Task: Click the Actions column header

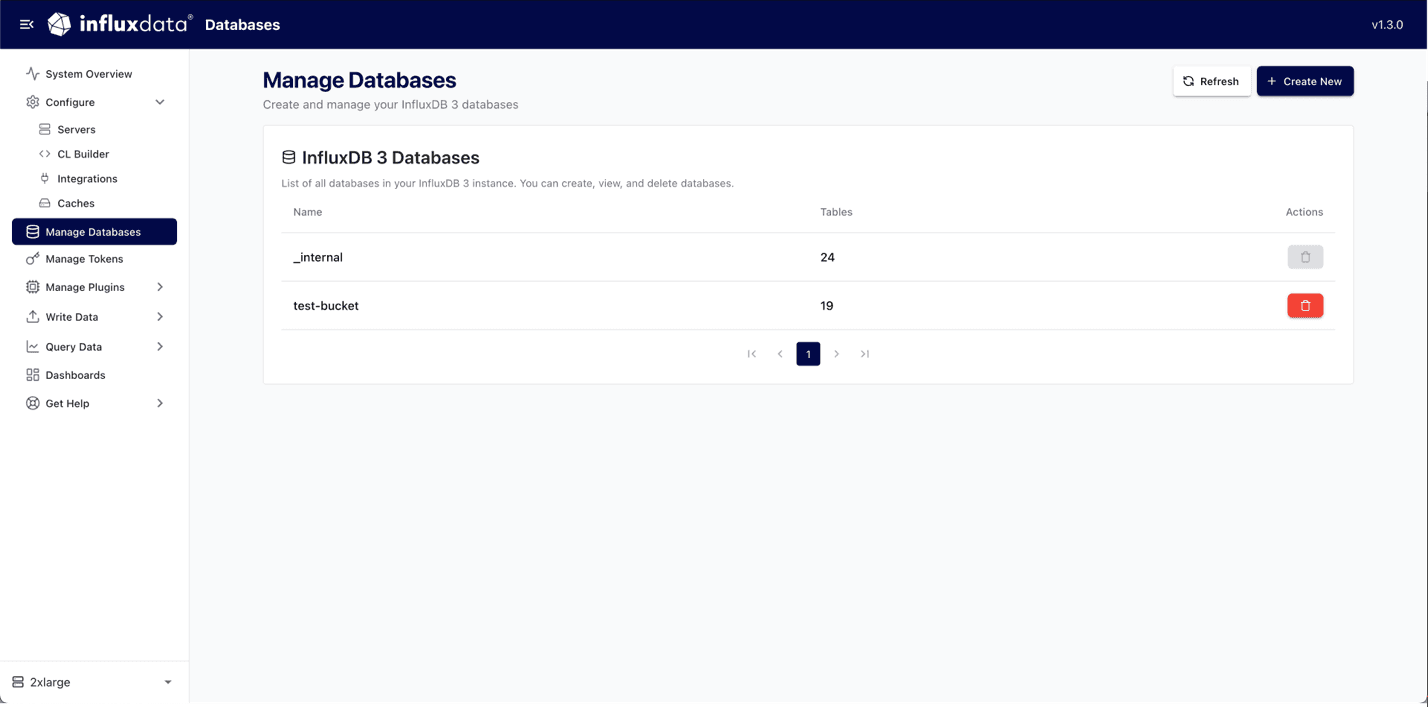Action: (1304, 212)
